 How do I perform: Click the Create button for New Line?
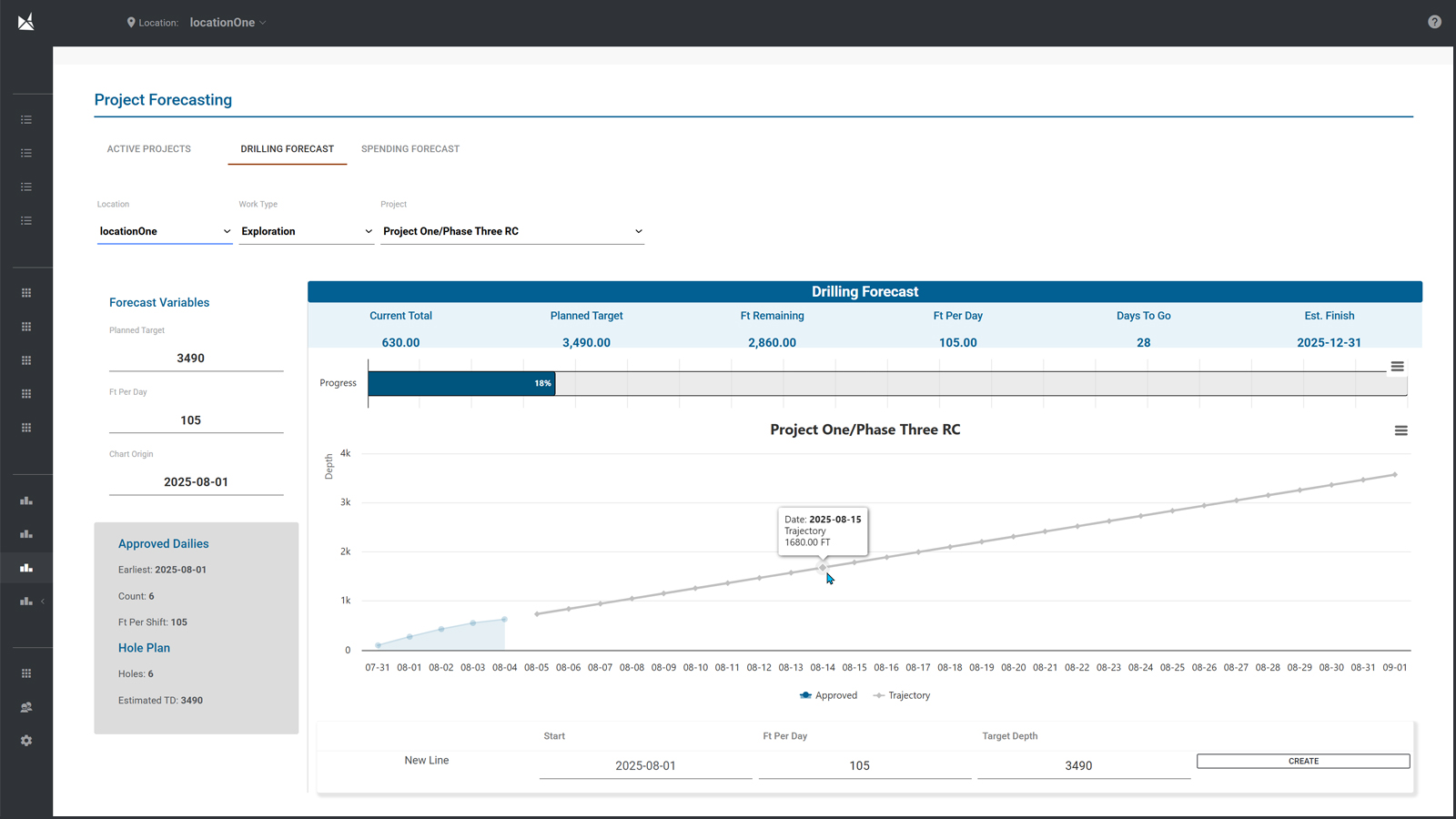click(x=1302, y=761)
